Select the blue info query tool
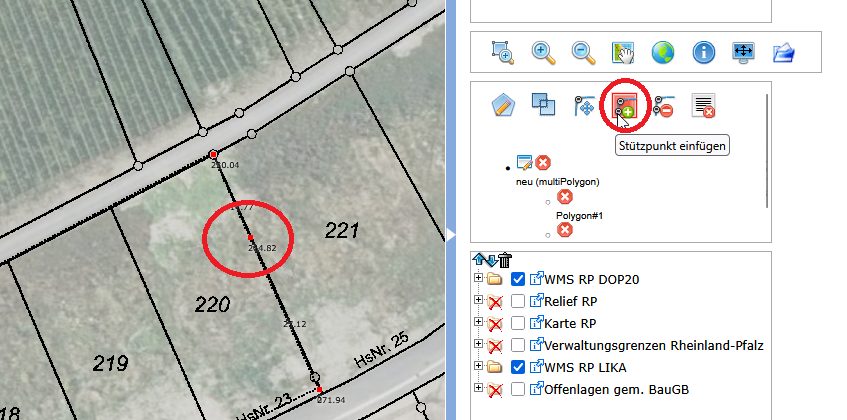 pos(703,52)
